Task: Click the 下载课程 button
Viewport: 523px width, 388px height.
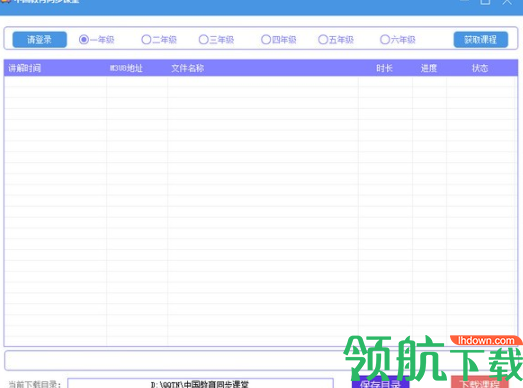Action: tap(480, 382)
